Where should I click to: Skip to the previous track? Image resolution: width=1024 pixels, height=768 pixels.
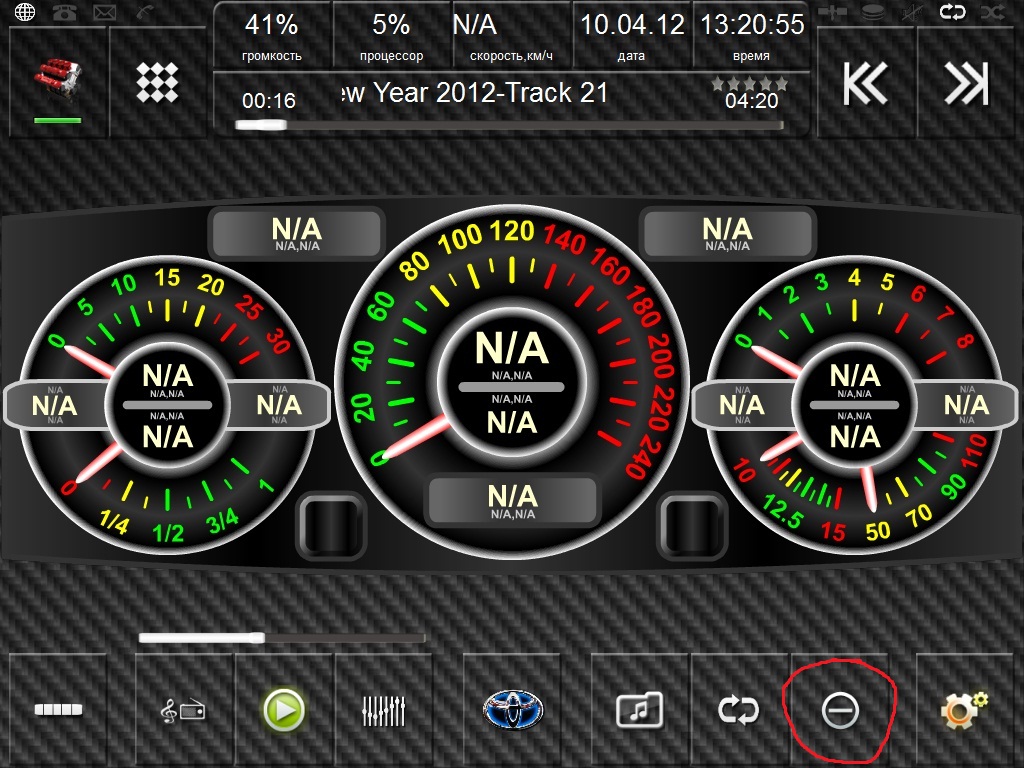865,84
